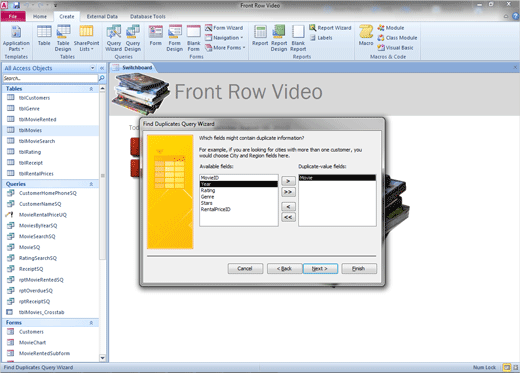The image size is (520, 373).
Task: Start the Report Wizard
Action: point(330,28)
